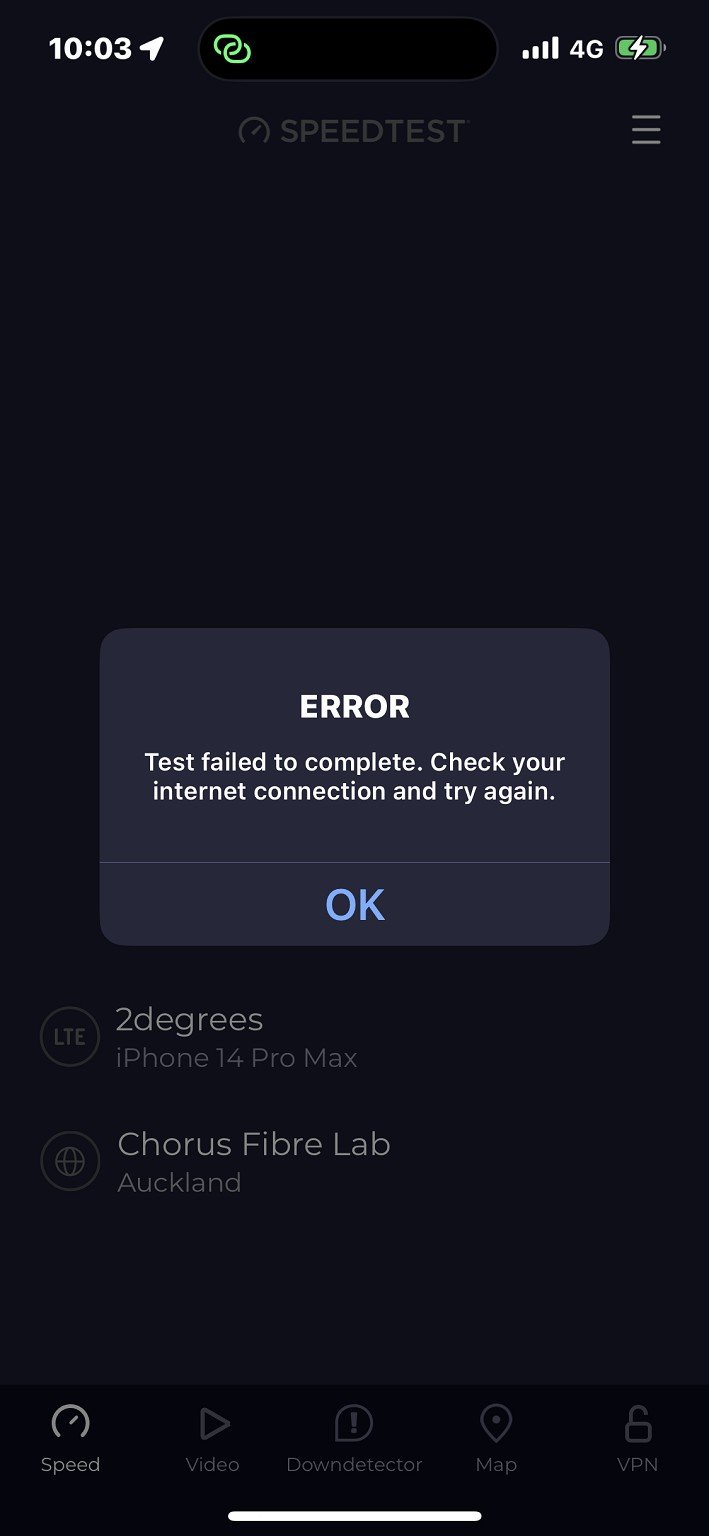Change server Chorus Fibre Lab
709x1536 pixels.
(254, 1143)
